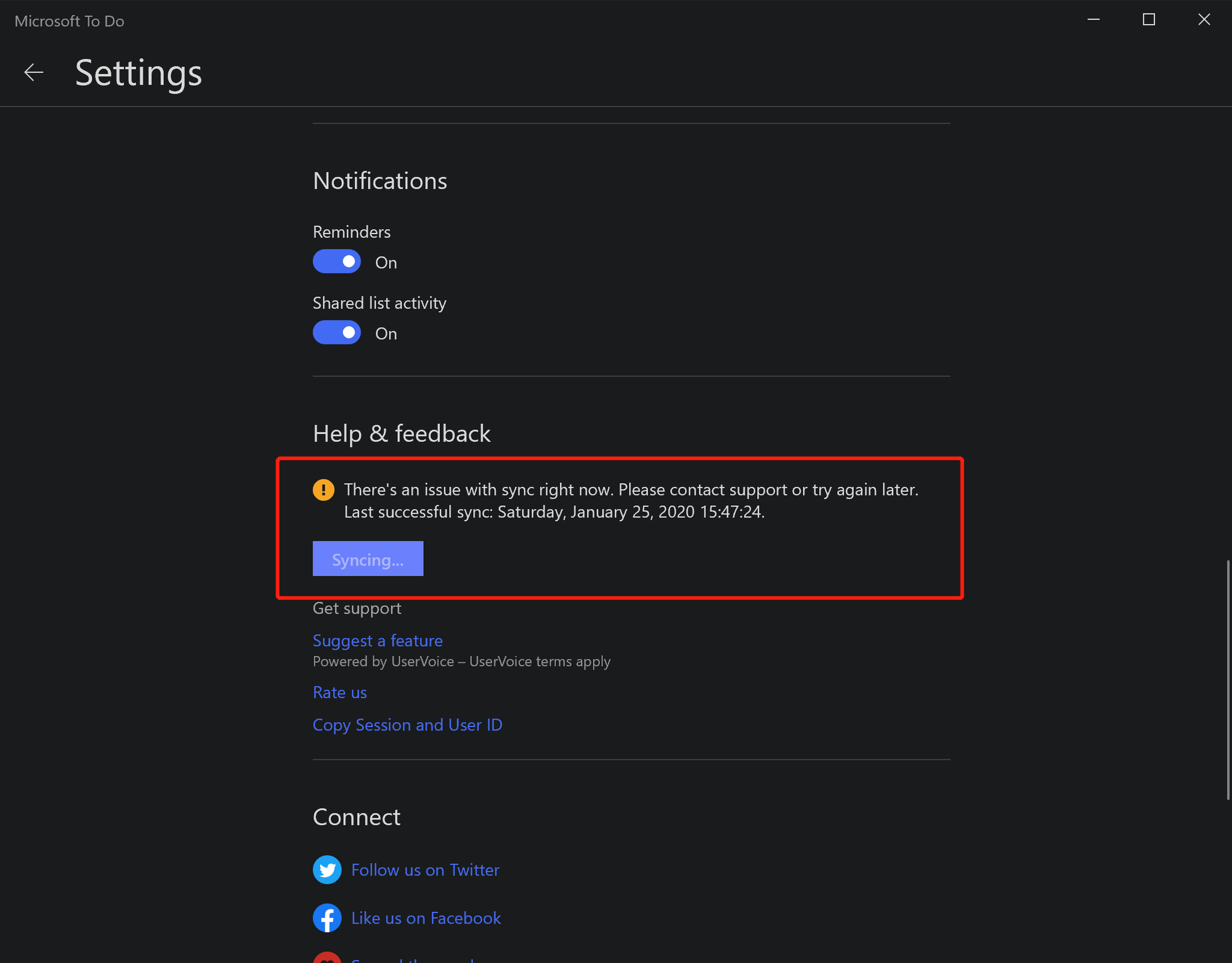Open Like us on Facebook link
This screenshot has height=963, width=1232.
(426, 918)
